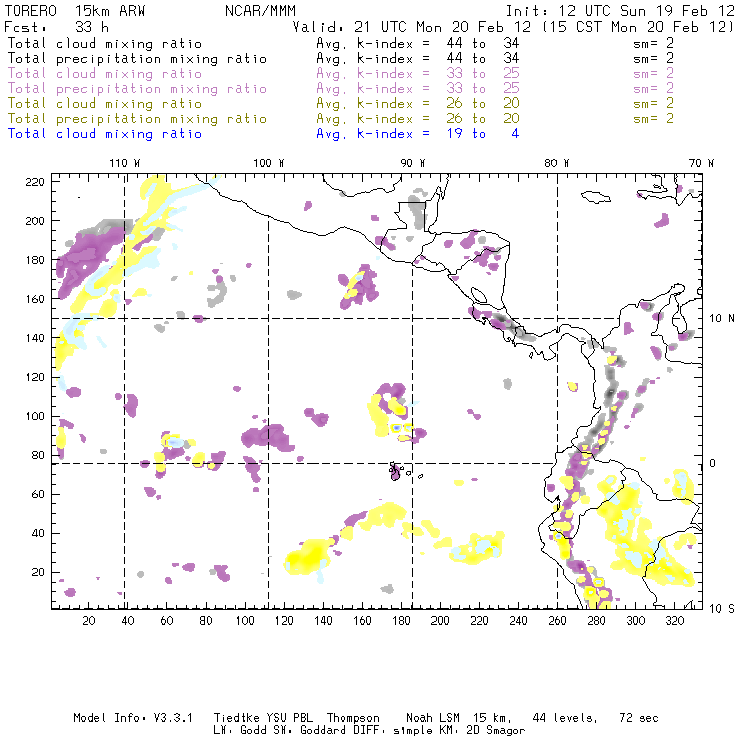The width and height of the screenshot is (740, 740).
Task: Select the blue 'Total cloud mixing ratio' legend row
Action: 263,134
